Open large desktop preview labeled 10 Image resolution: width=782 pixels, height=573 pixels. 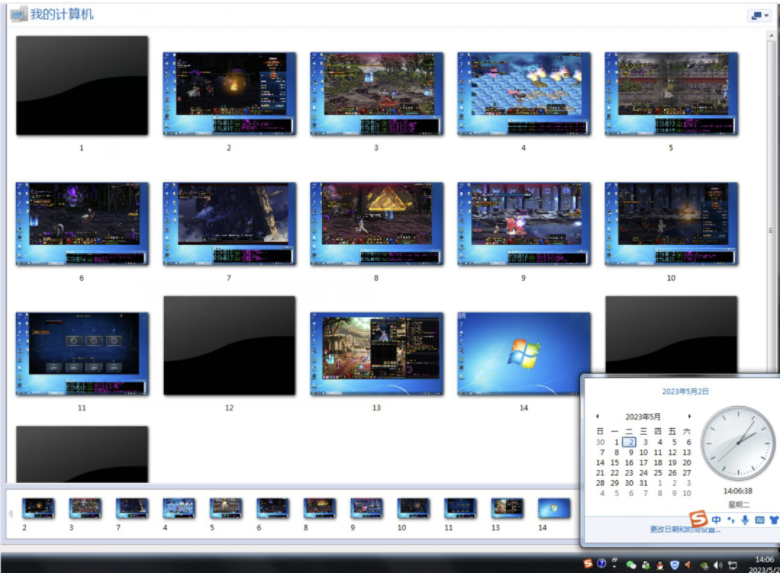coord(671,223)
